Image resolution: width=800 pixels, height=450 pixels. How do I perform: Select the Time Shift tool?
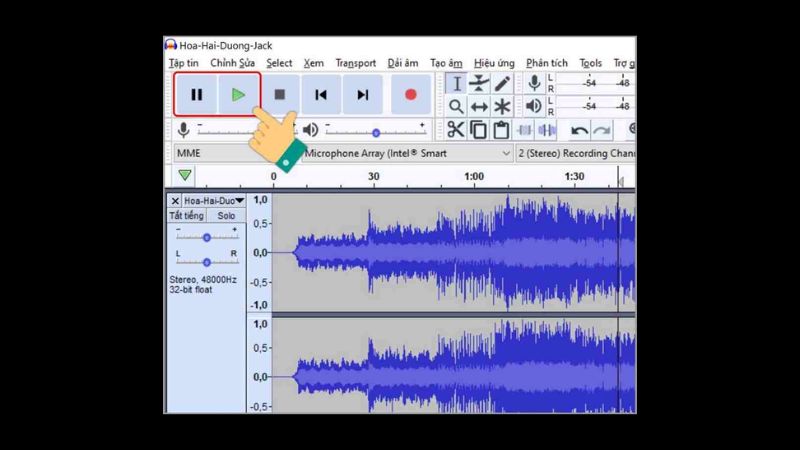click(x=479, y=107)
